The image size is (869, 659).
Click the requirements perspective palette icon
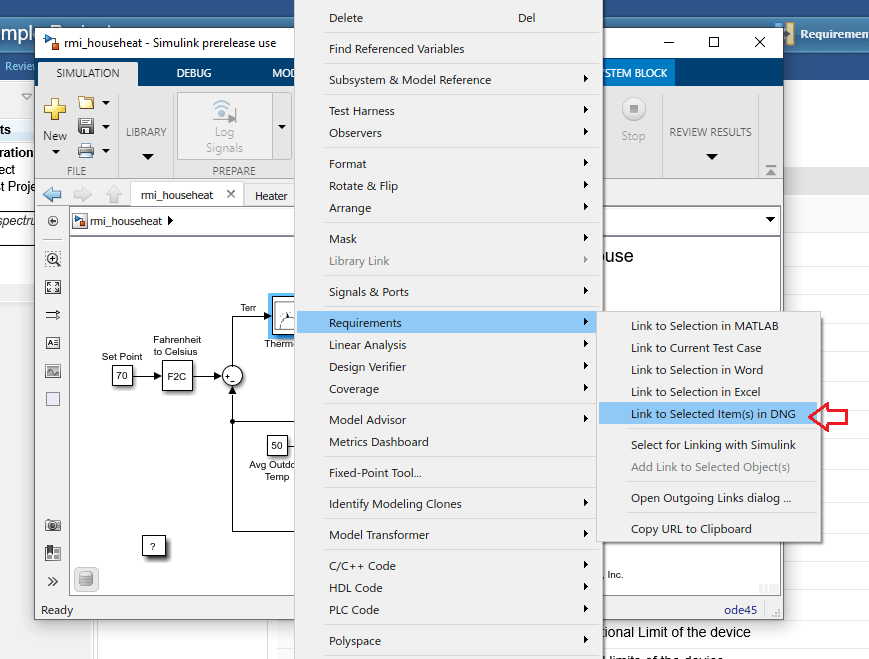tap(53, 553)
